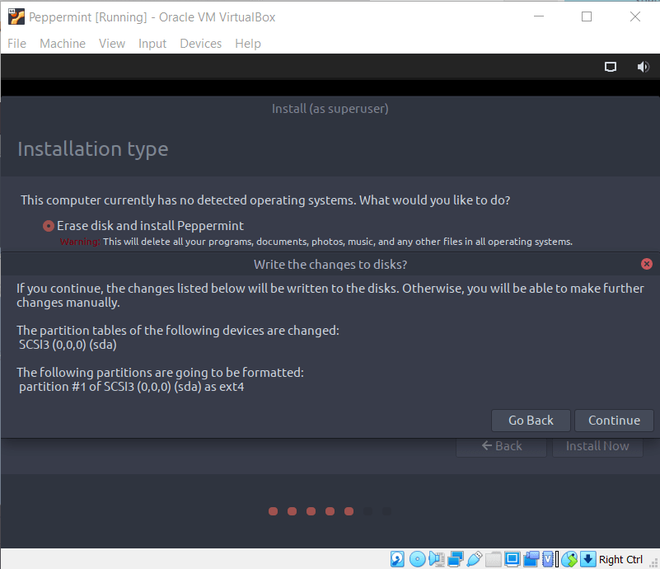Click the 'Install (as superuser)' title
660x569 pixels.
pyautogui.click(x=330, y=109)
